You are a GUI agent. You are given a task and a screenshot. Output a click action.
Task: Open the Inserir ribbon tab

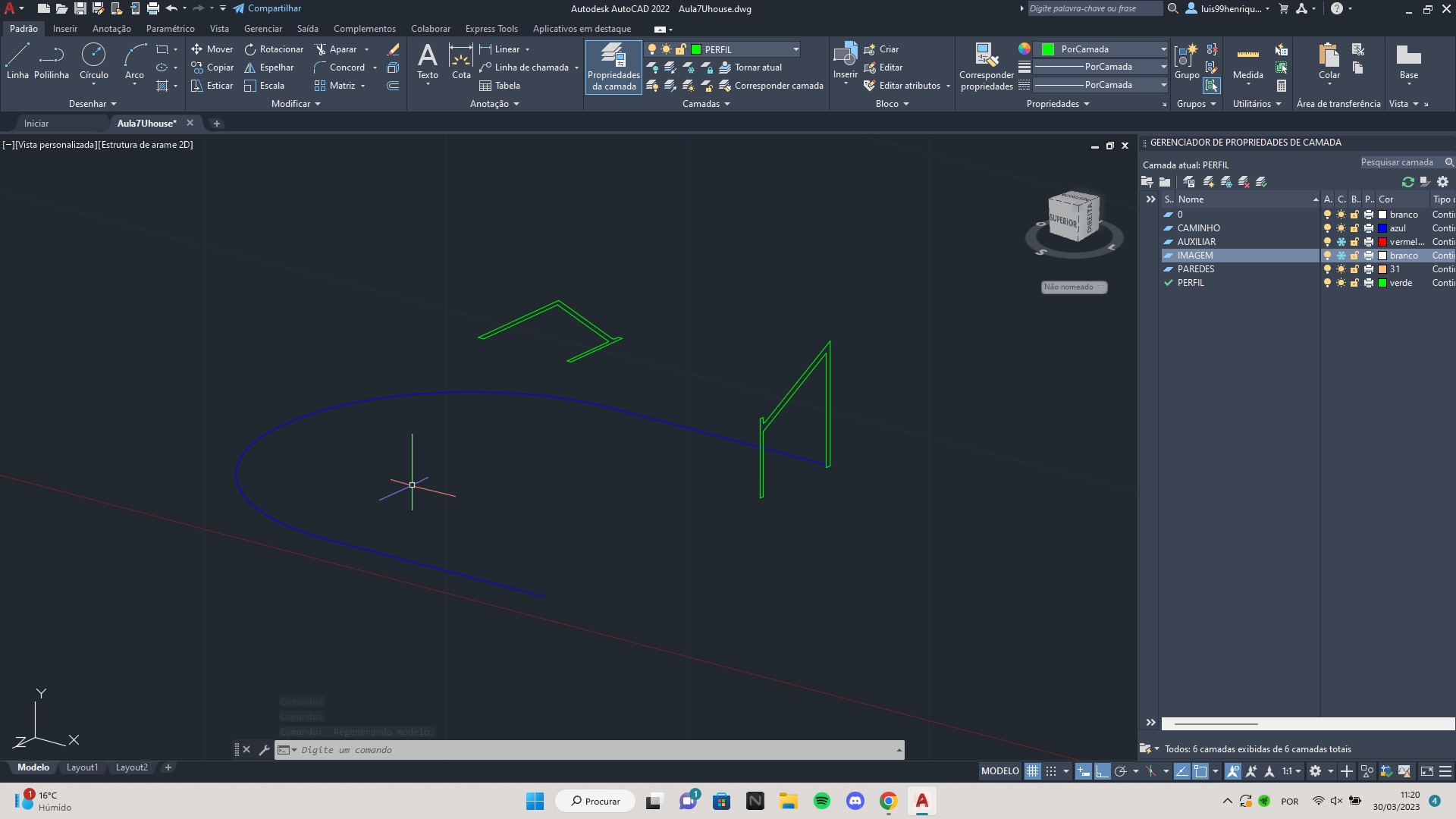[x=65, y=29]
